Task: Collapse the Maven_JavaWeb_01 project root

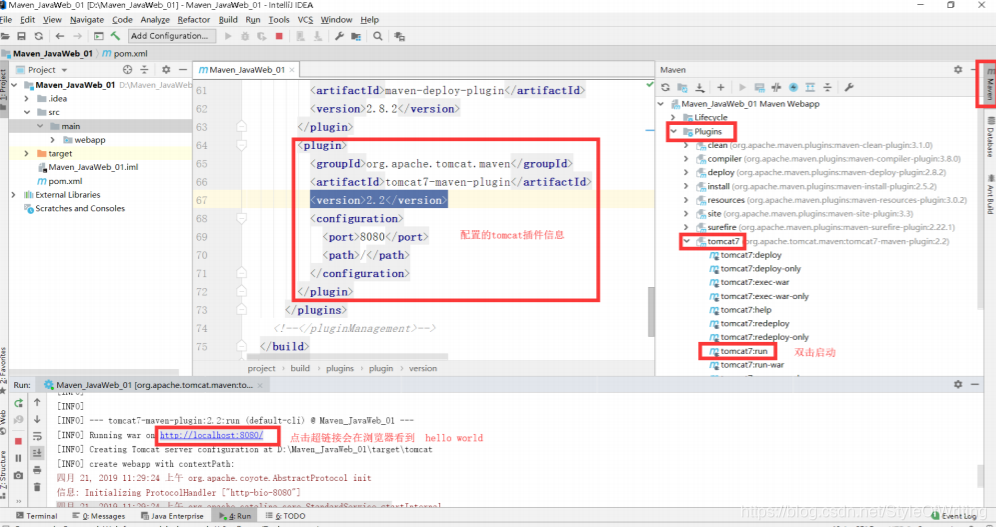Action: 14,85
